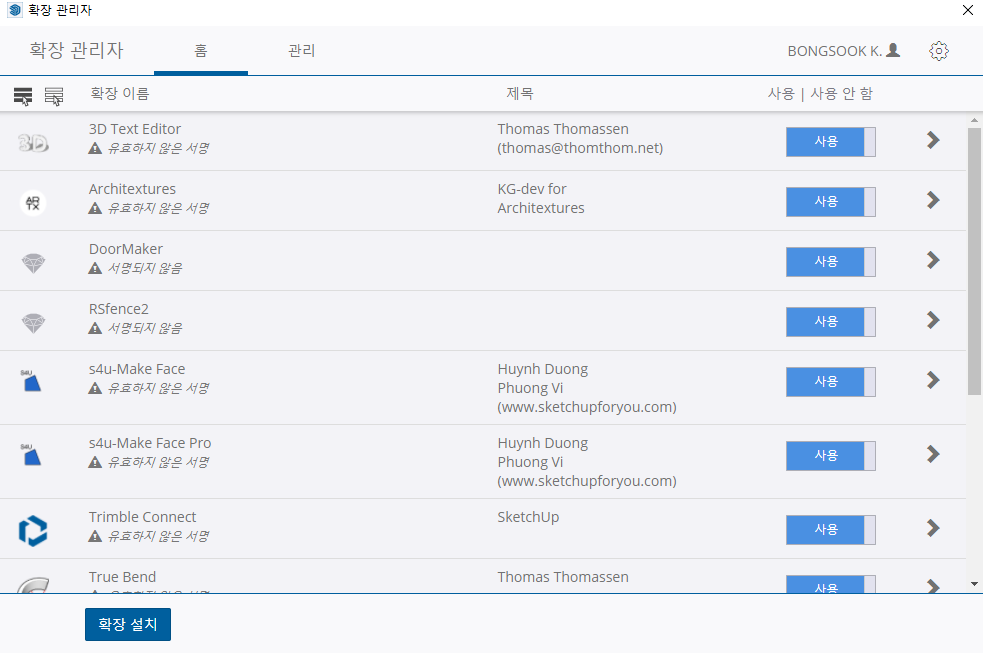Screen dimensions: 983x653
Task: Close the 확장 관리자 window
Action: coord(967,10)
